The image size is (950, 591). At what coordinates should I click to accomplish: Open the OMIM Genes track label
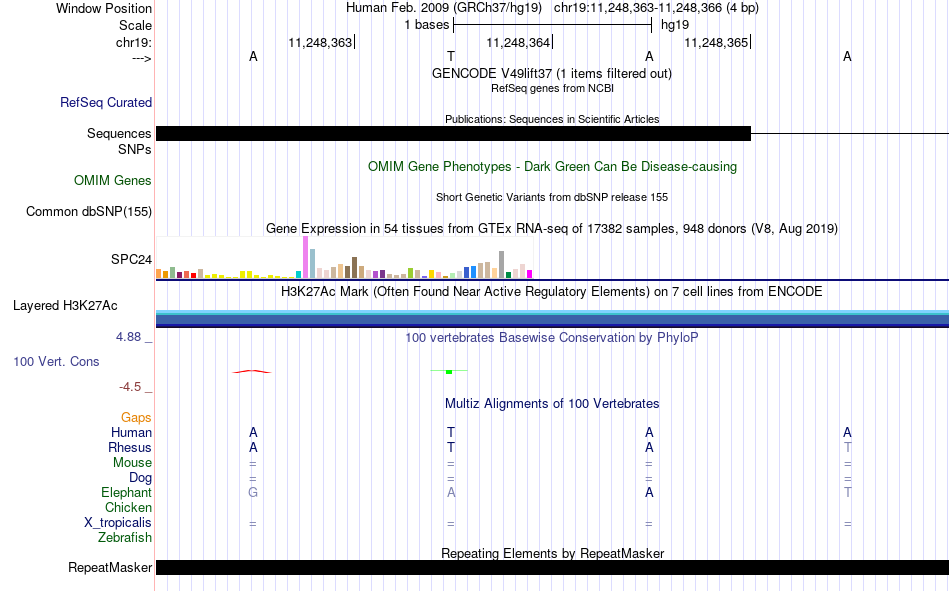coord(113,181)
